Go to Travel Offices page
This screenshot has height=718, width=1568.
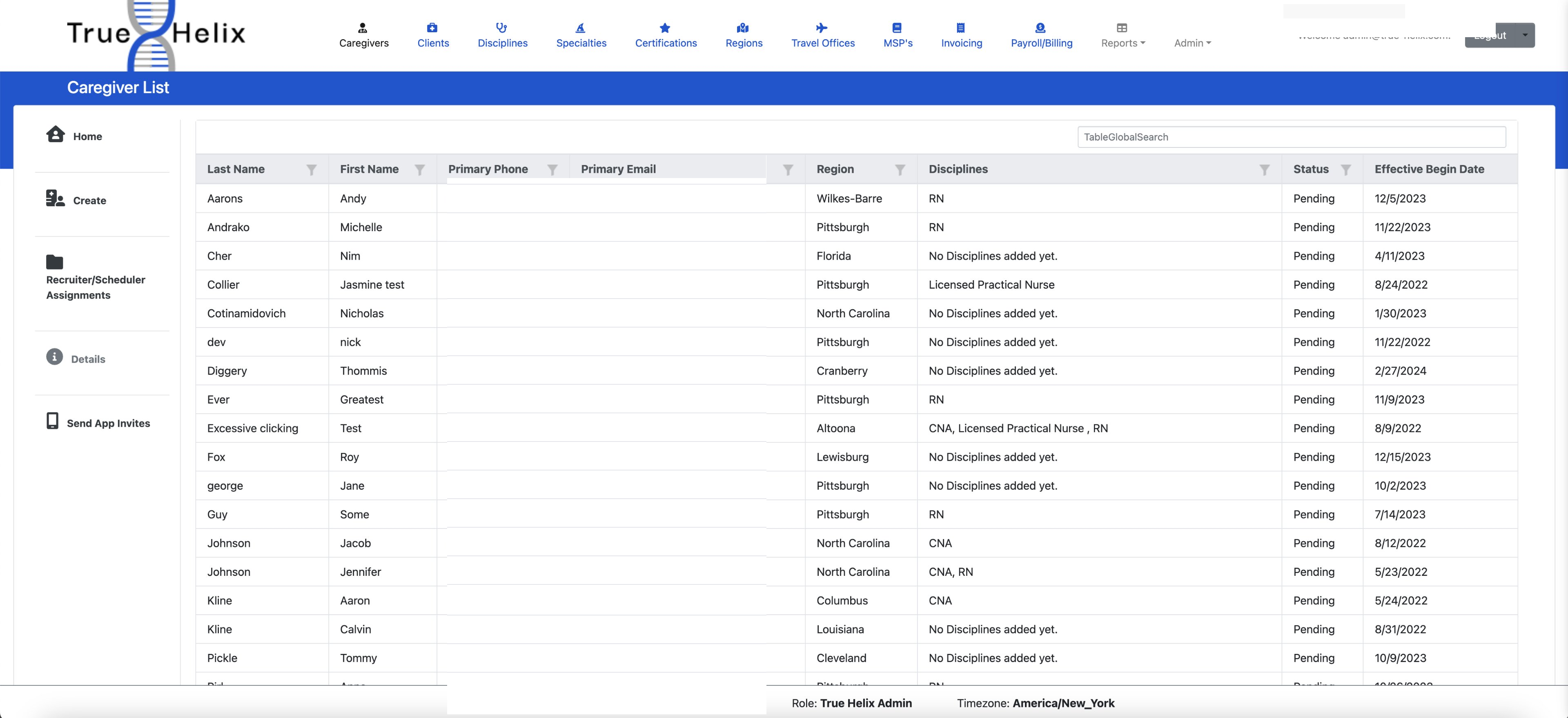pos(823,43)
